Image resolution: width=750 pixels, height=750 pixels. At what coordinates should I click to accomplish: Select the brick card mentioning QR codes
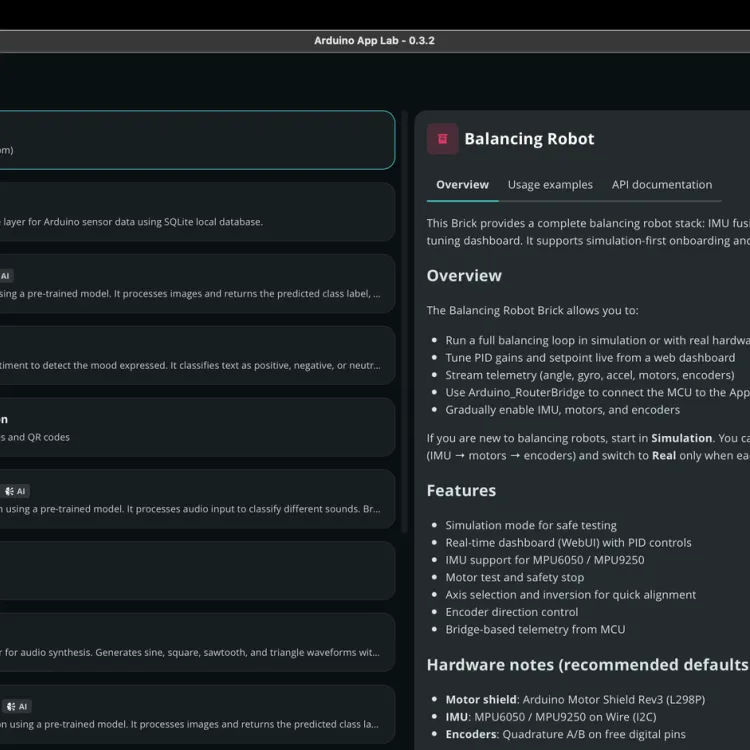pos(197,427)
